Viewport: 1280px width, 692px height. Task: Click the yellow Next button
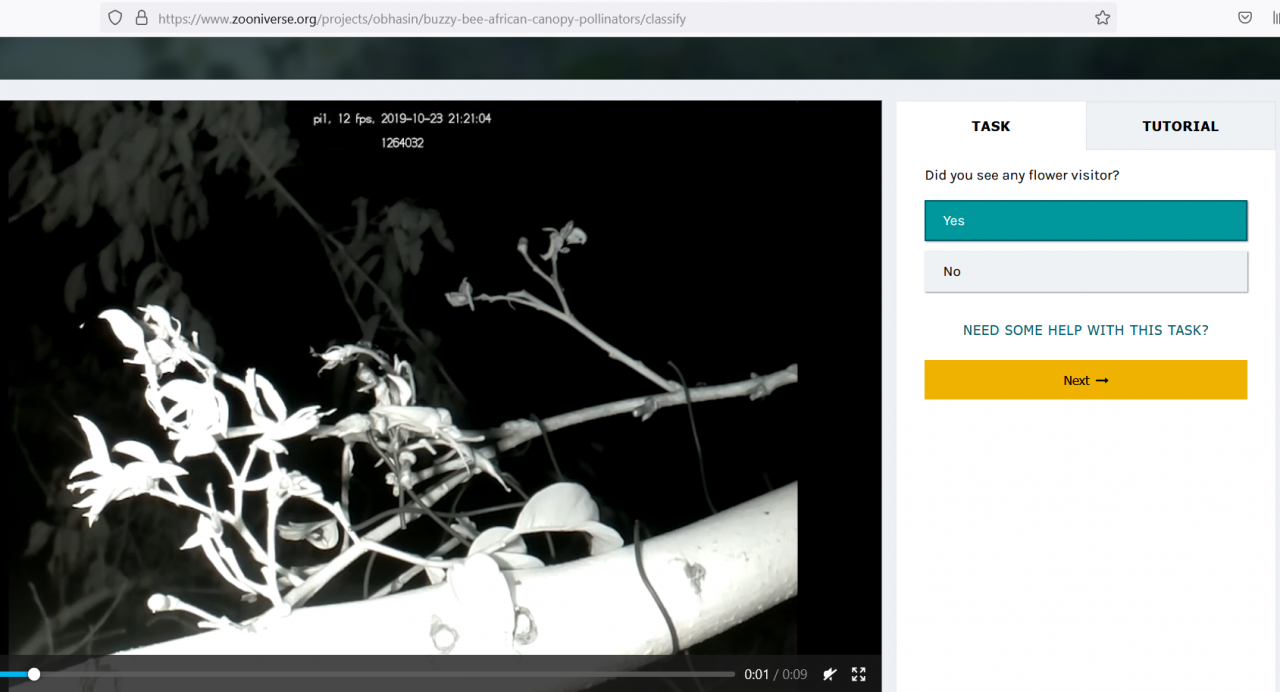coord(1086,380)
